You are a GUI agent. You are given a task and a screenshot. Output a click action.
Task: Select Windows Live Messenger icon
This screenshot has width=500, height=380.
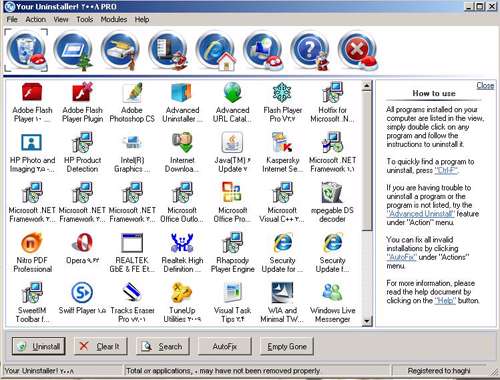[332, 292]
